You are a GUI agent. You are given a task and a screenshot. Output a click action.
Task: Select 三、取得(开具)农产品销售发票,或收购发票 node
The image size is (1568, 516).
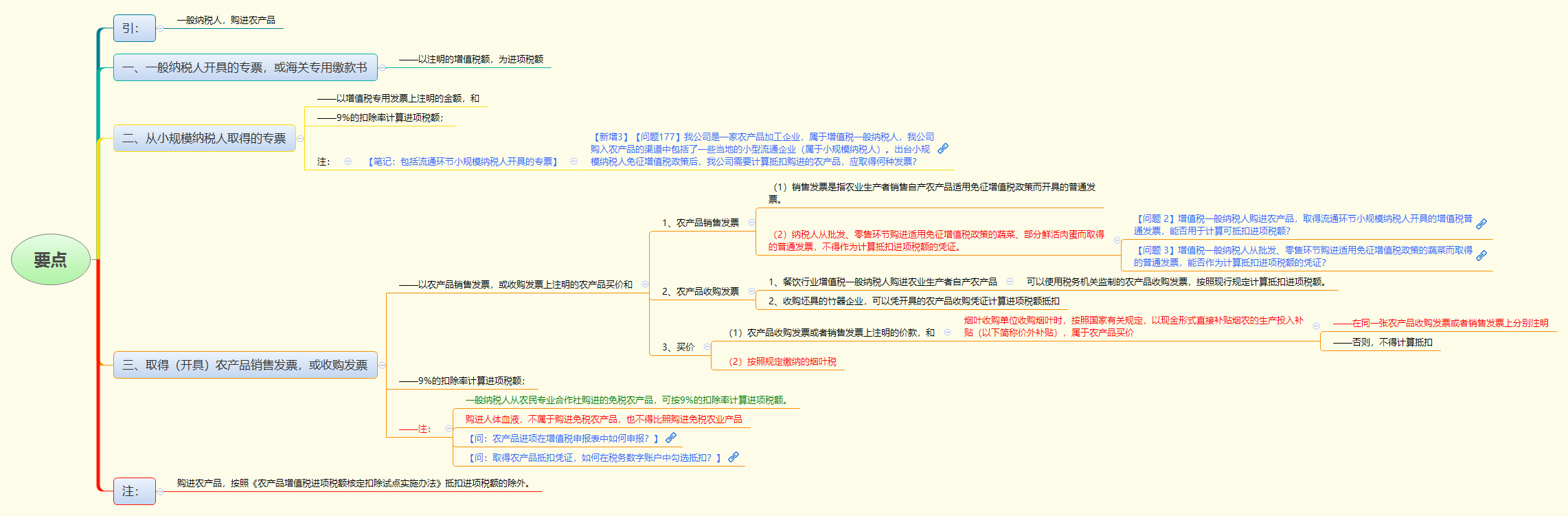coord(245,365)
